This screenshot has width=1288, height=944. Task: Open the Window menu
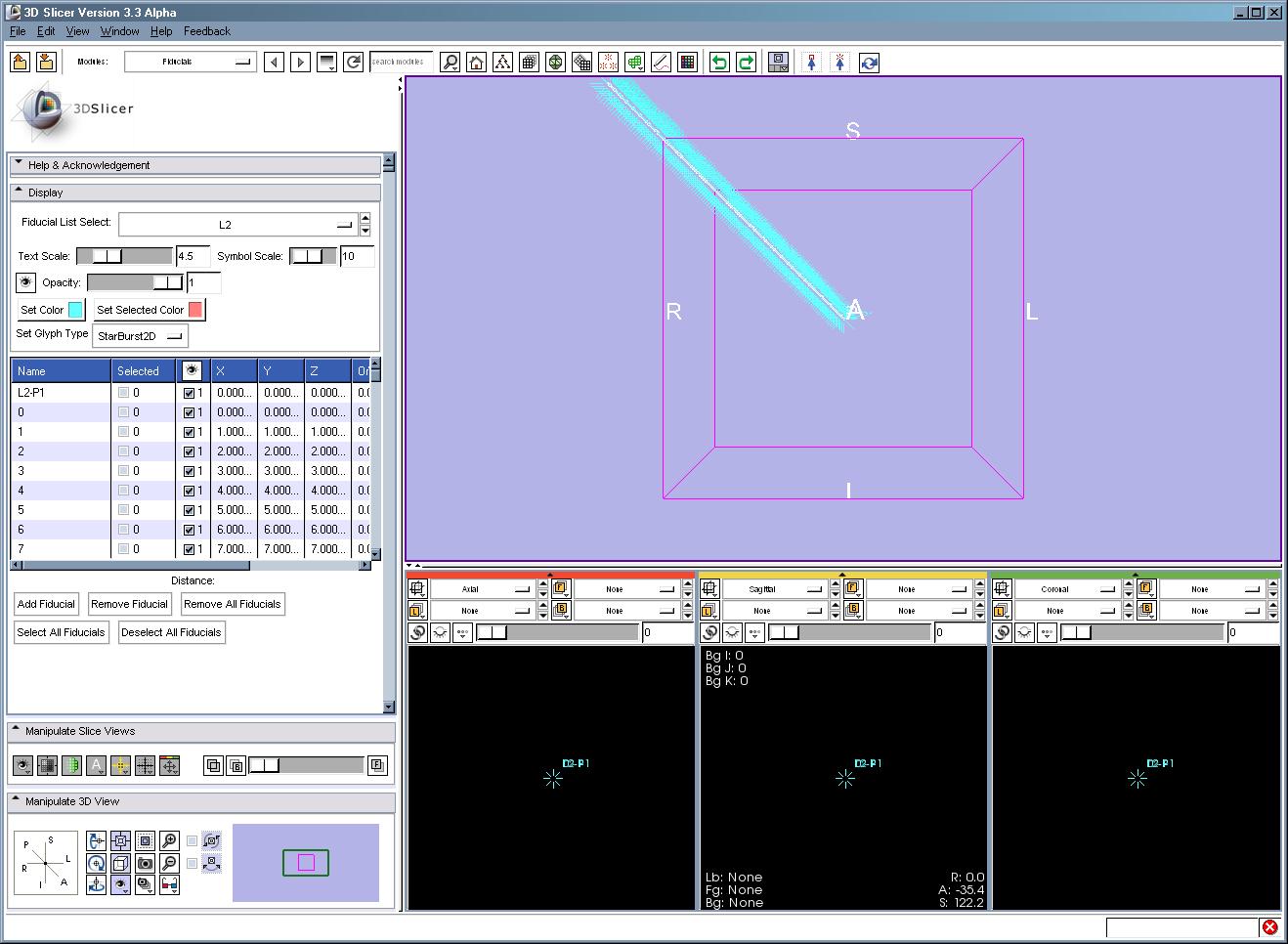pyautogui.click(x=119, y=31)
